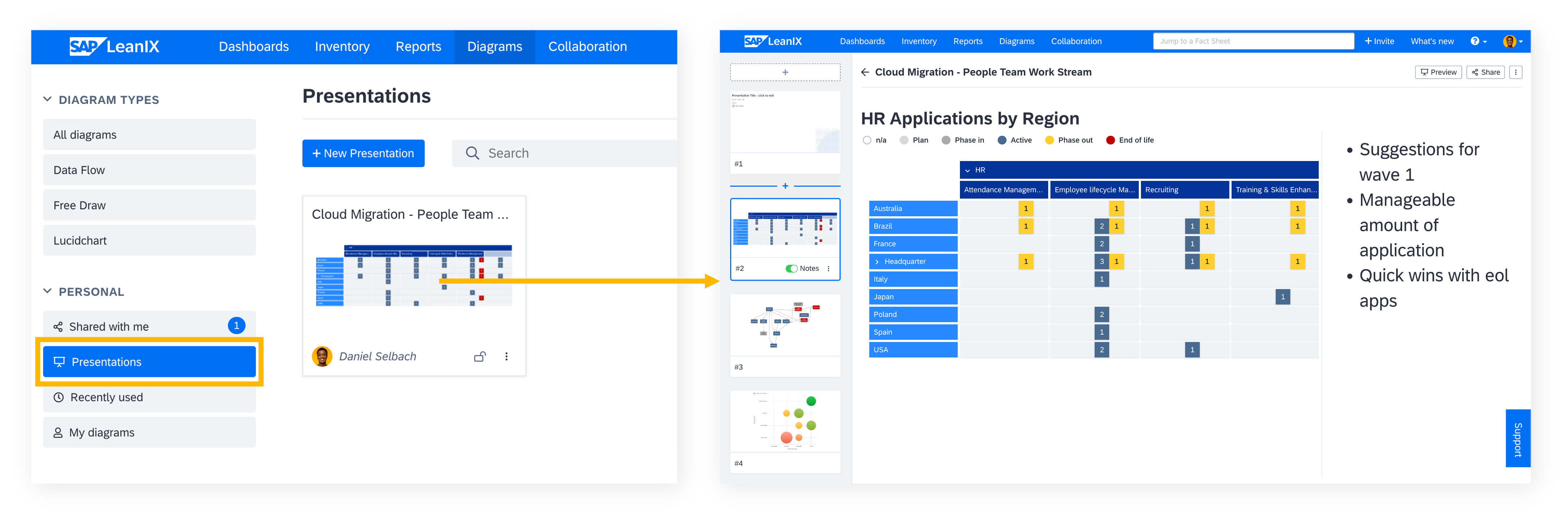1568x521 pixels.
Task: Open Collaboration in the left window
Action: [587, 47]
